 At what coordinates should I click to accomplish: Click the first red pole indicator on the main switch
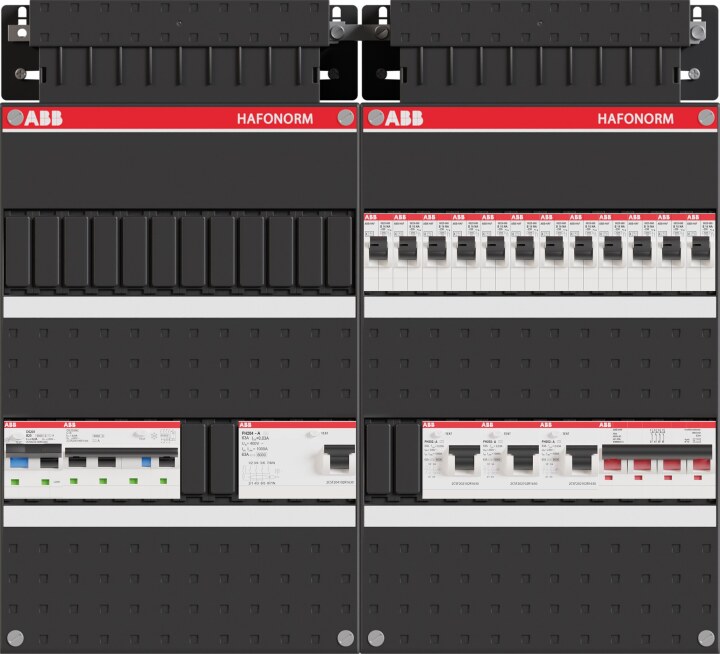tap(609, 478)
